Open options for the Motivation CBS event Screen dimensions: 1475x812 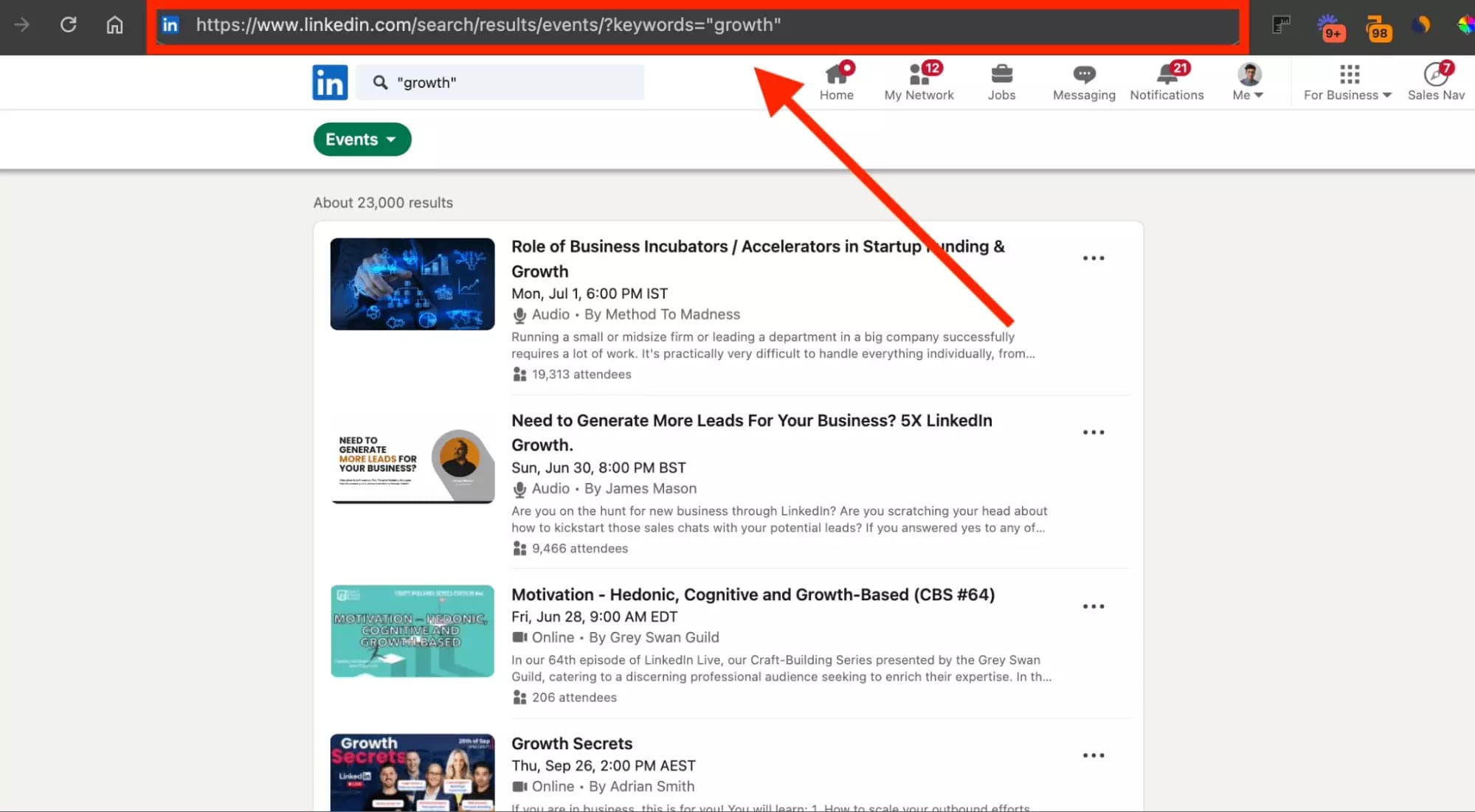(1094, 605)
